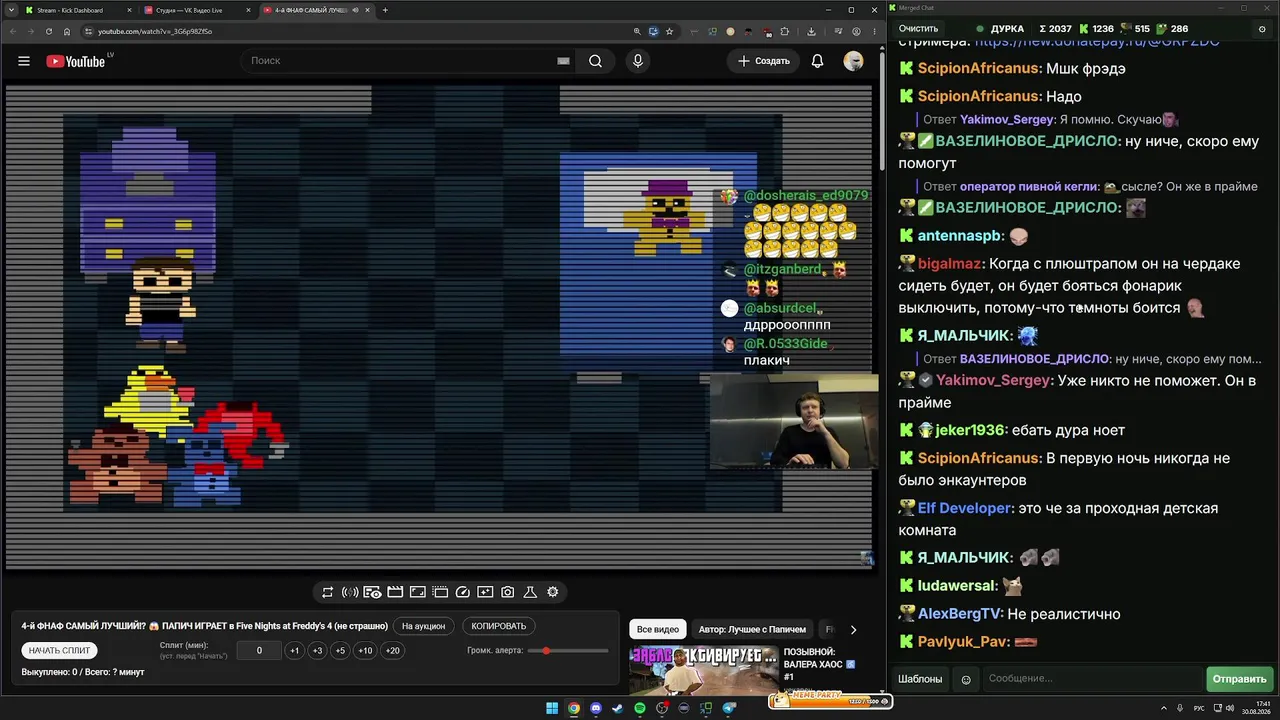Screen dimensions: 1280x720
Task: Click the YouTube search magnifier button
Action: pos(595,61)
